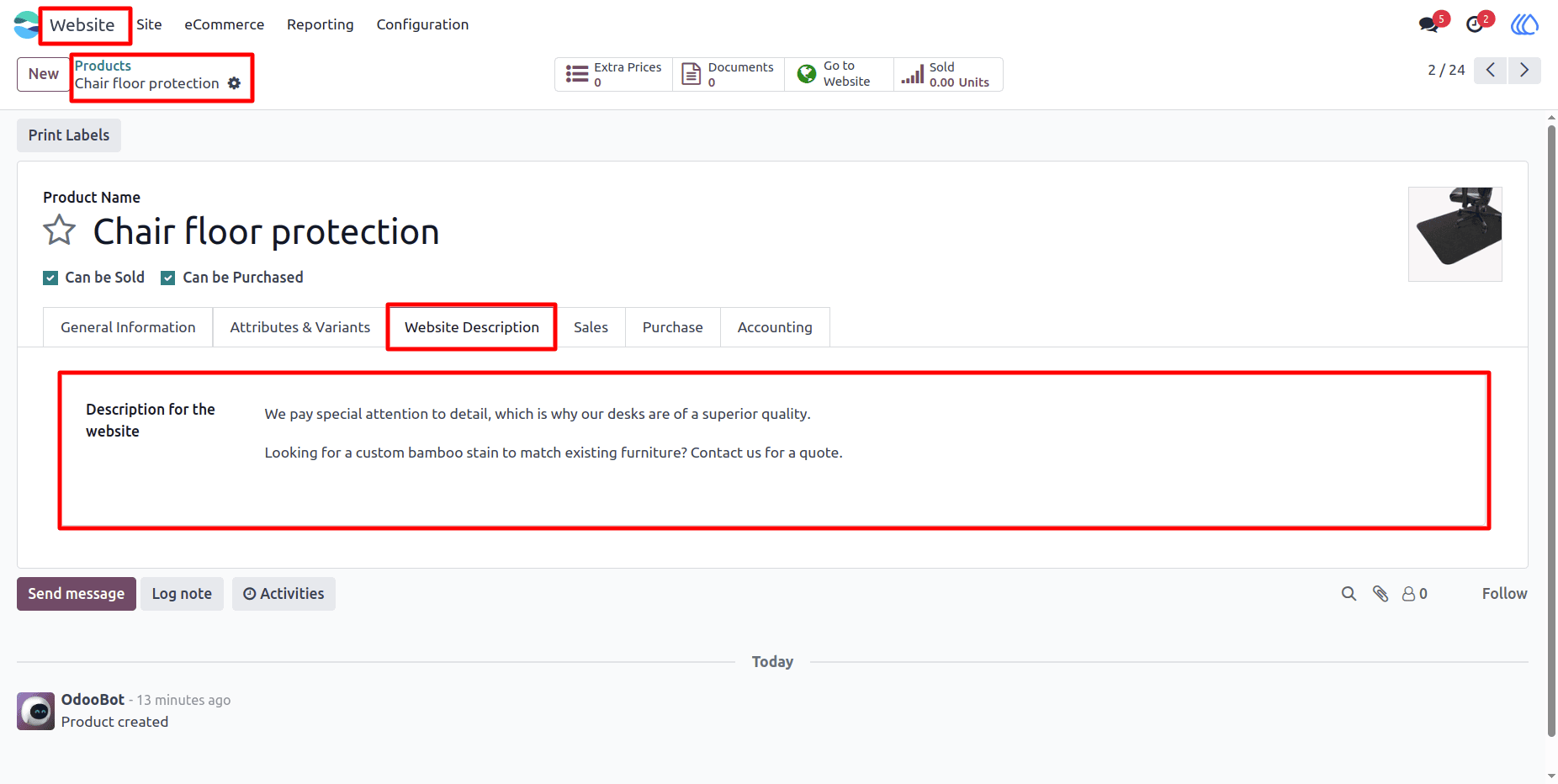Click the OdooBot avatar
1558x784 pixels.
pos(36,712)
